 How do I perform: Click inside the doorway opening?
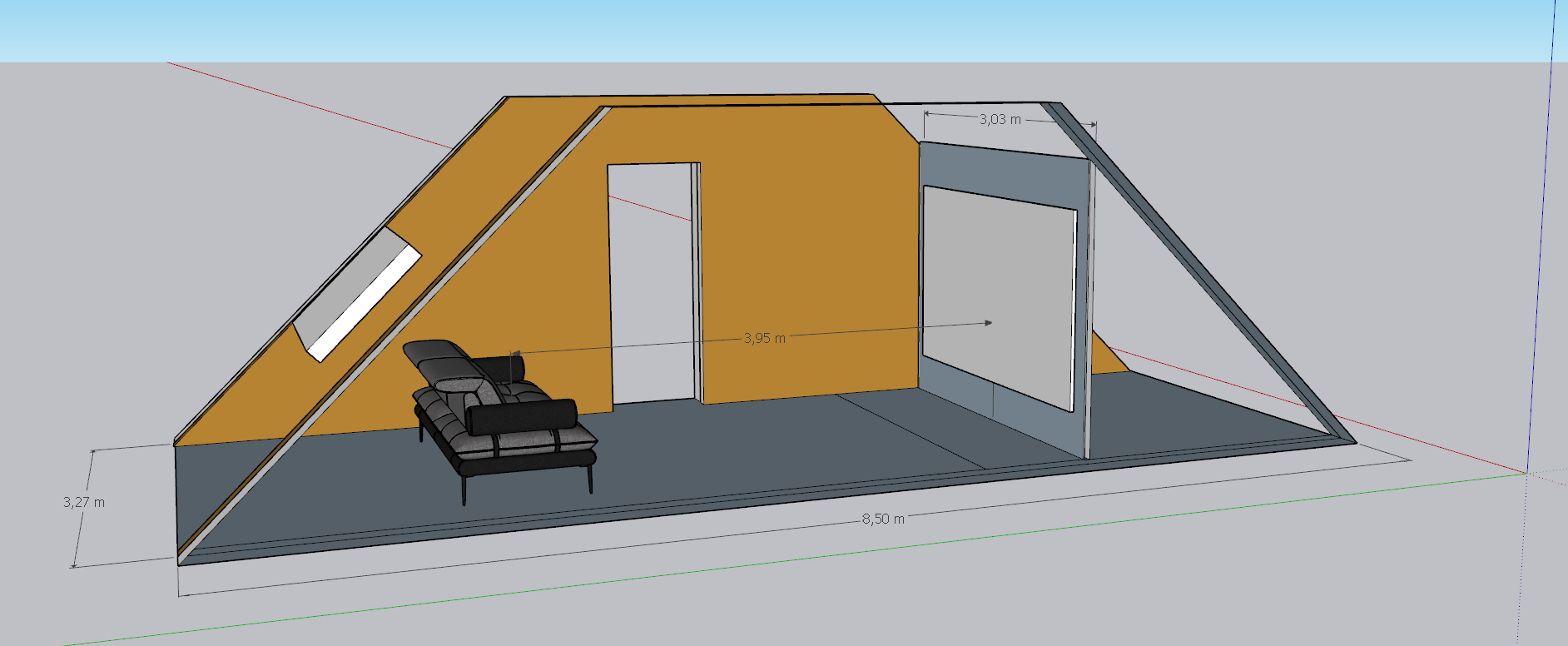[649, 283]
